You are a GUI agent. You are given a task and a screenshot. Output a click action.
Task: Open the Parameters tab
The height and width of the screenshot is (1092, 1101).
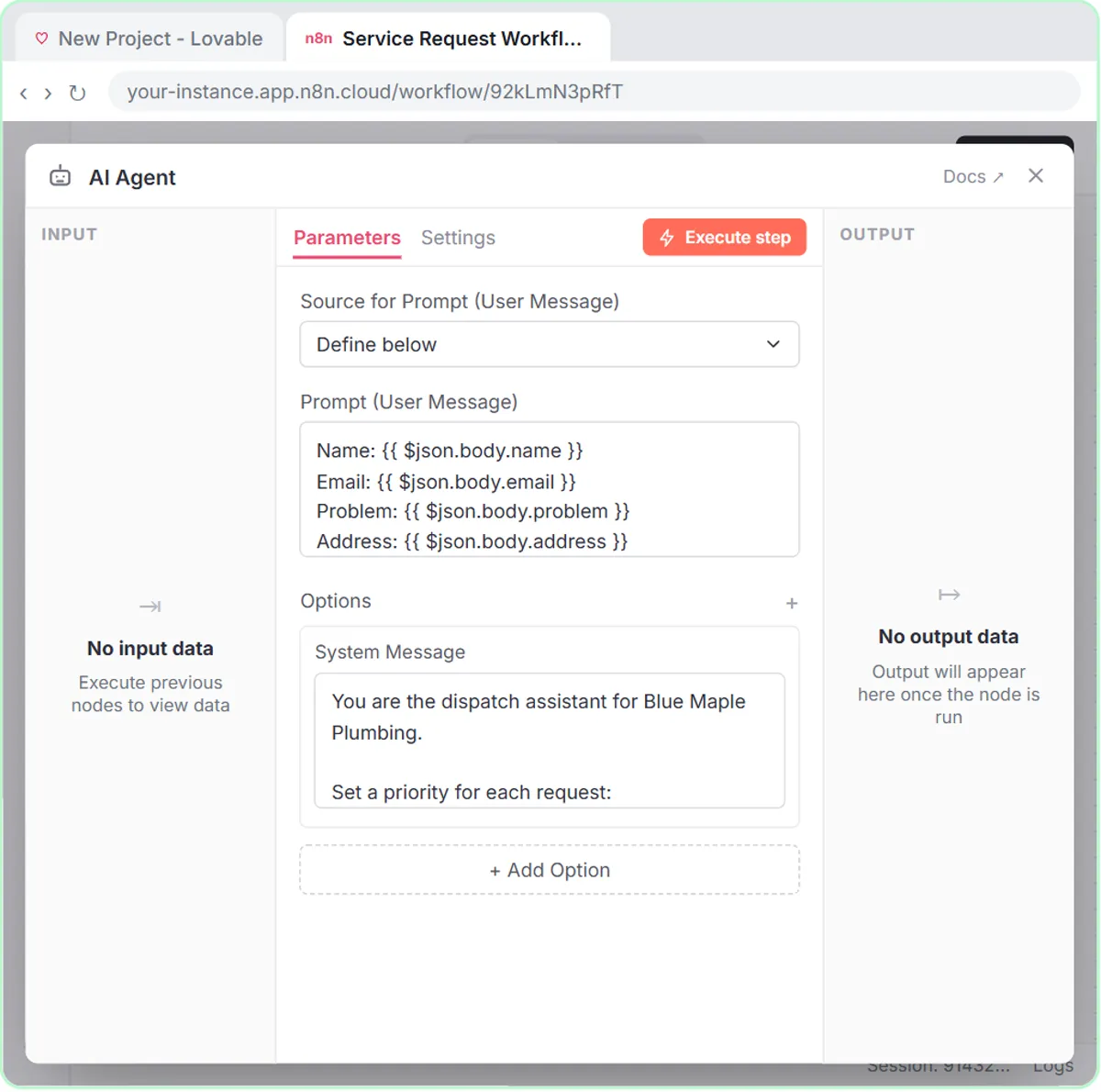(x=347, y=238)
